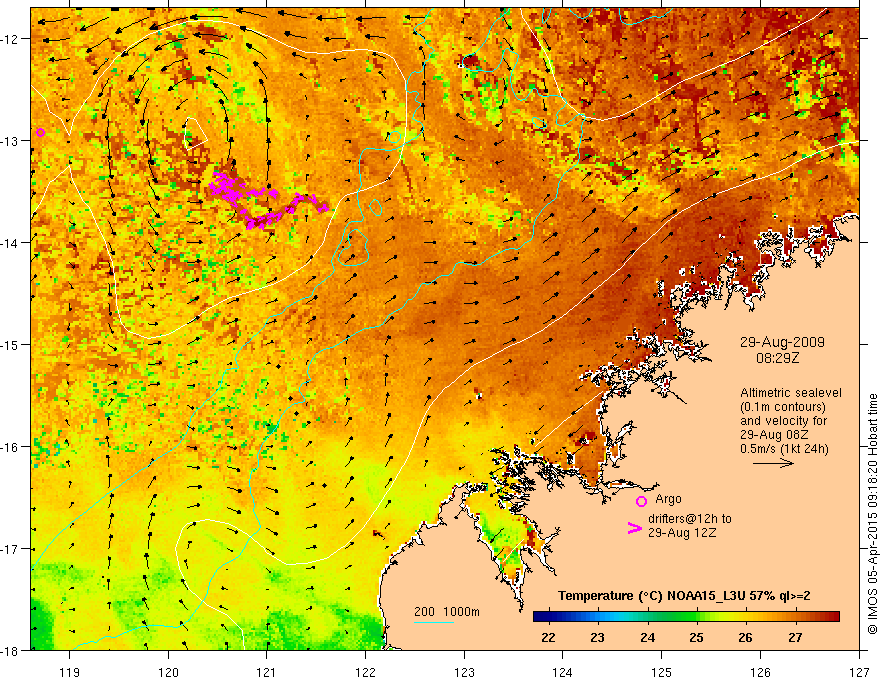The width and height of the screenshot is (880, 680).
Task: Click latitude axis label -18
Action: point(10,650)
